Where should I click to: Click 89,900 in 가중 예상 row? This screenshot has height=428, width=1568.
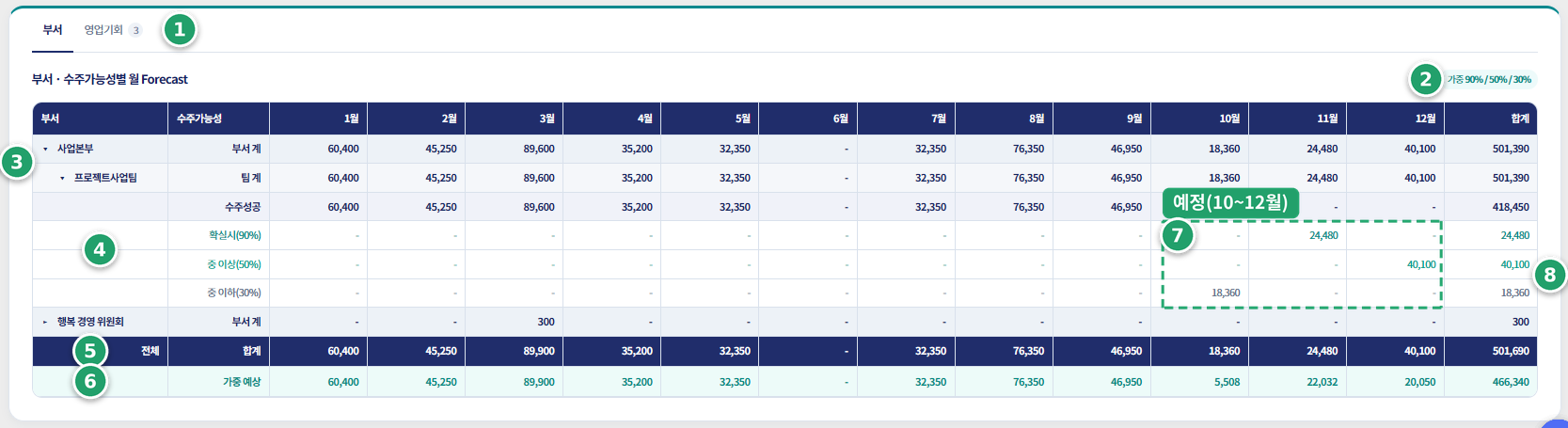(539, 382)
